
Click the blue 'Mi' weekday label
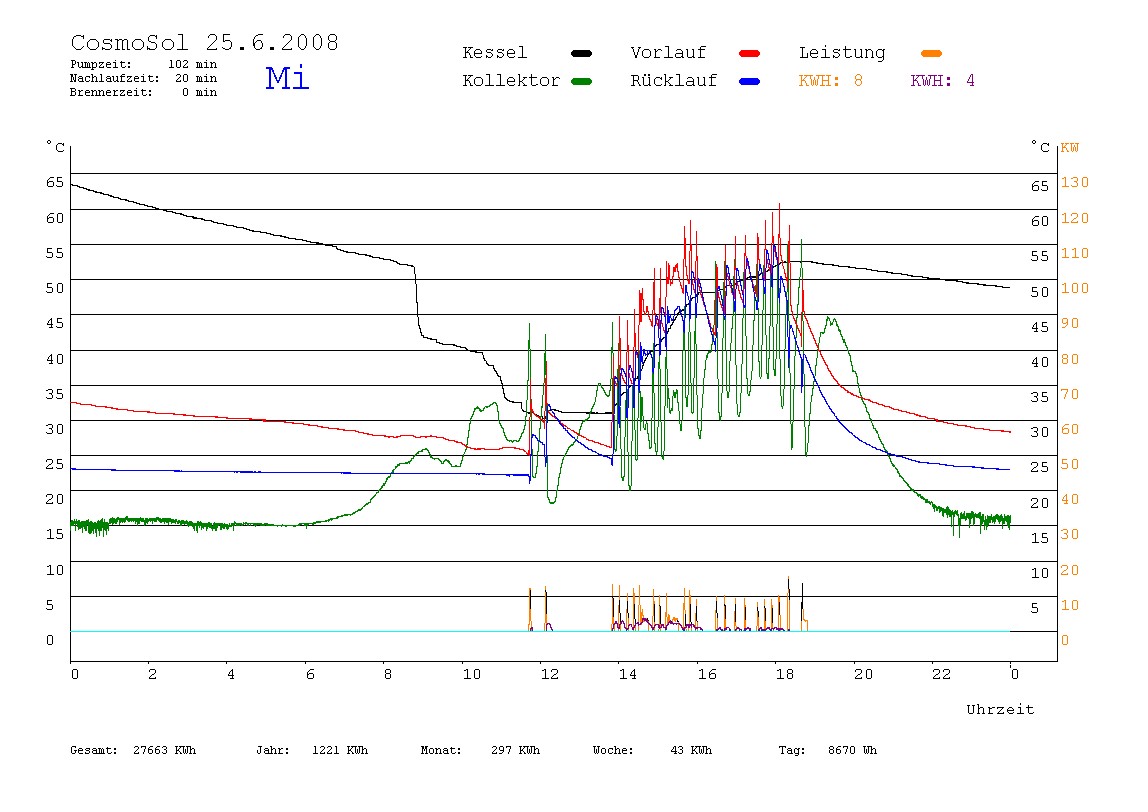pos(287,78)
